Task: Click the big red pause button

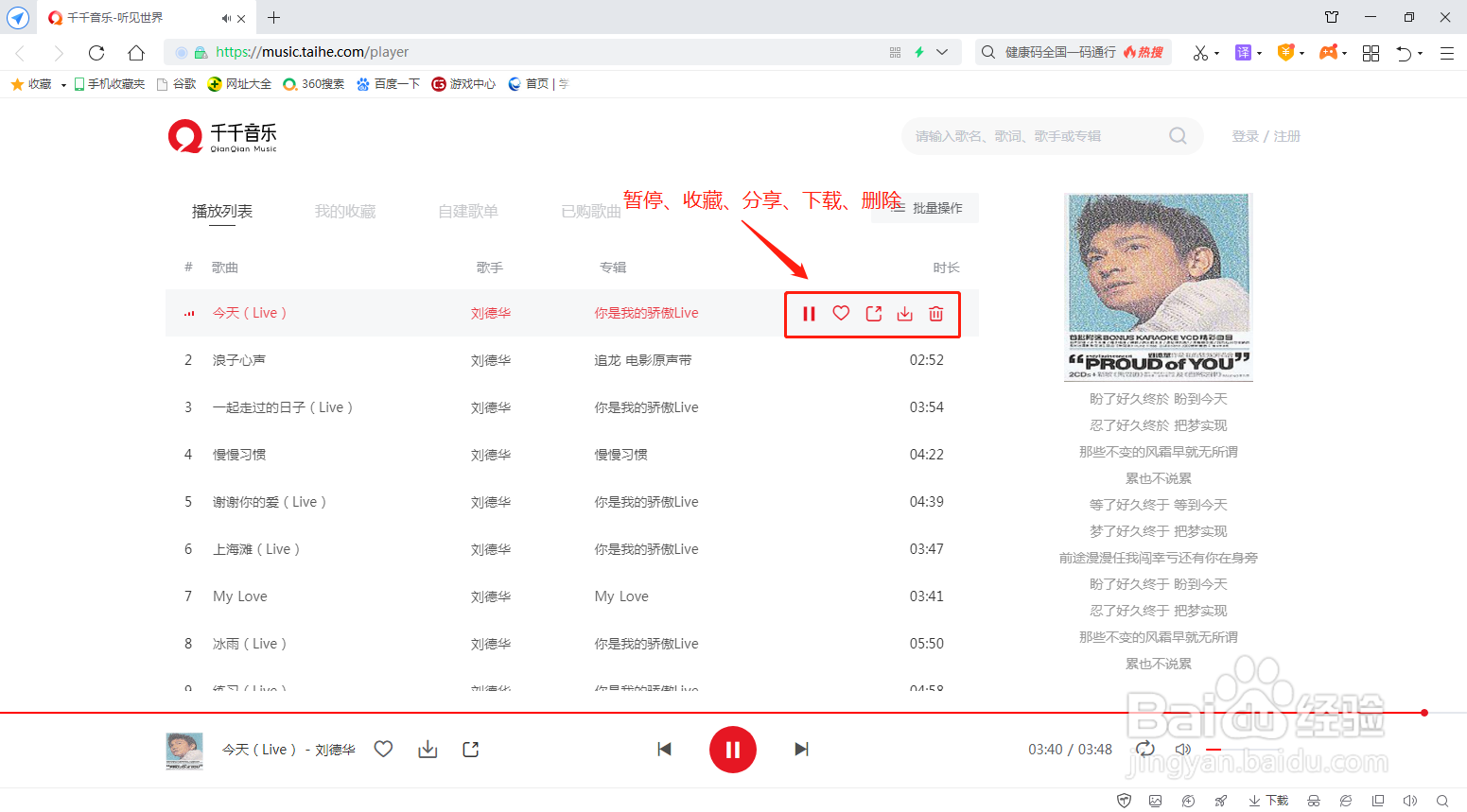Action: (733, 750)
